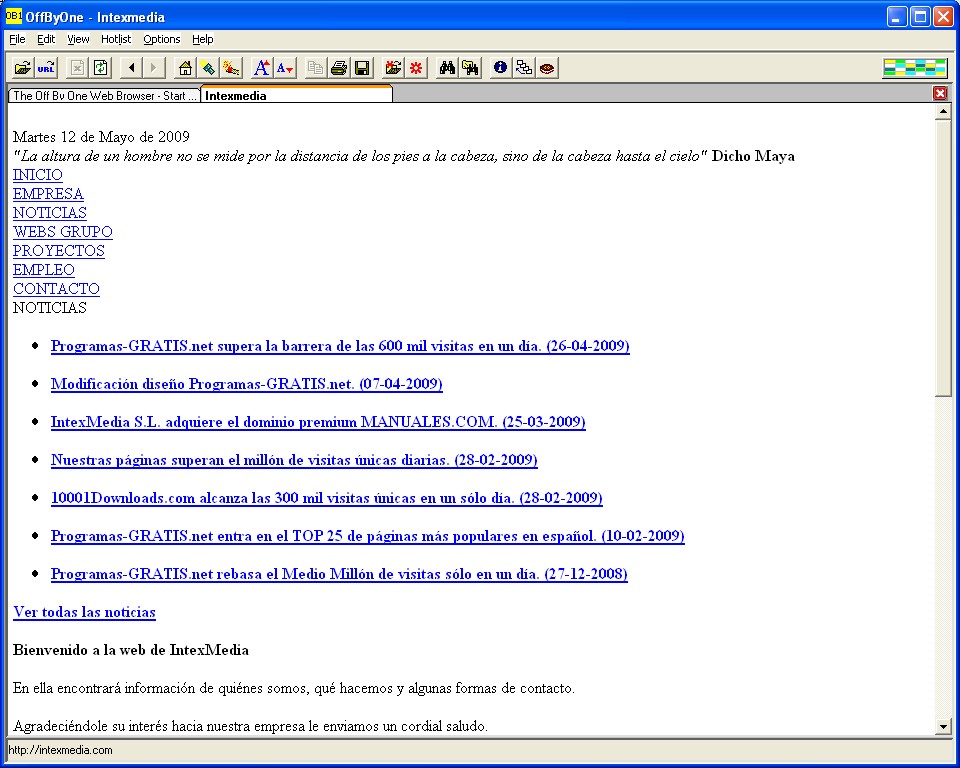Open the Modificación diseño news link
This screenshot has width=960, height=768.
point(247,384)
